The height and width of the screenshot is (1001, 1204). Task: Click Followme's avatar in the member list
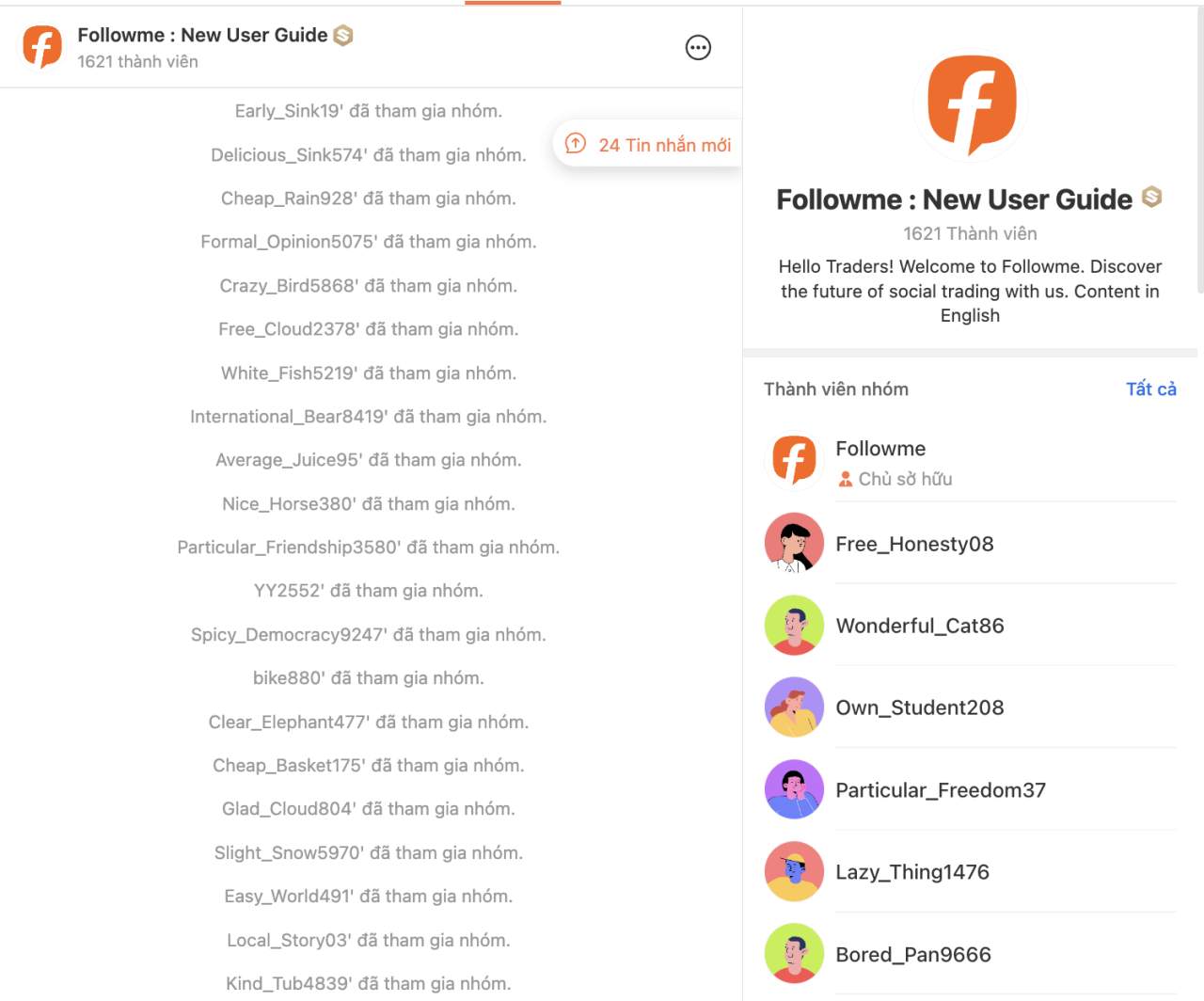point(794,458)
